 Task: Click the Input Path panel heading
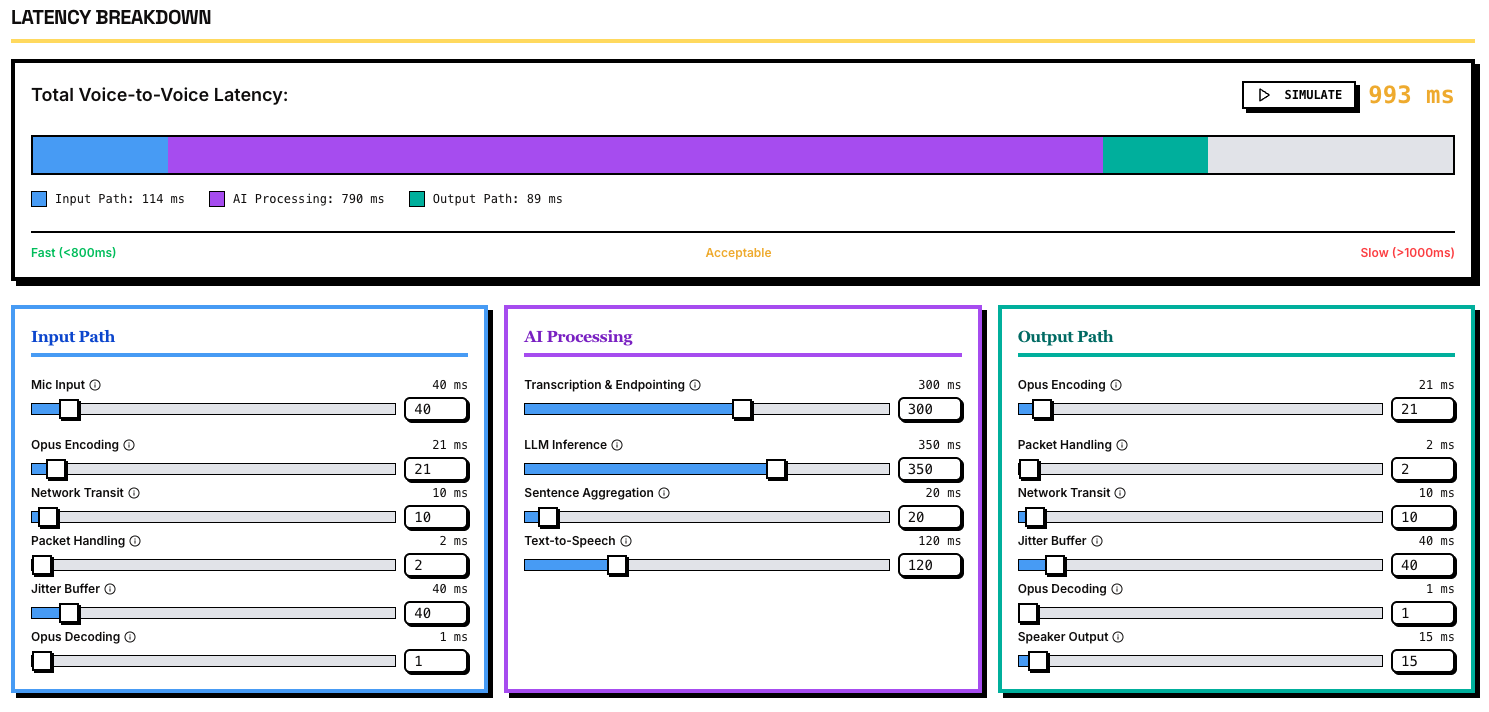click(x=73, y=337)
